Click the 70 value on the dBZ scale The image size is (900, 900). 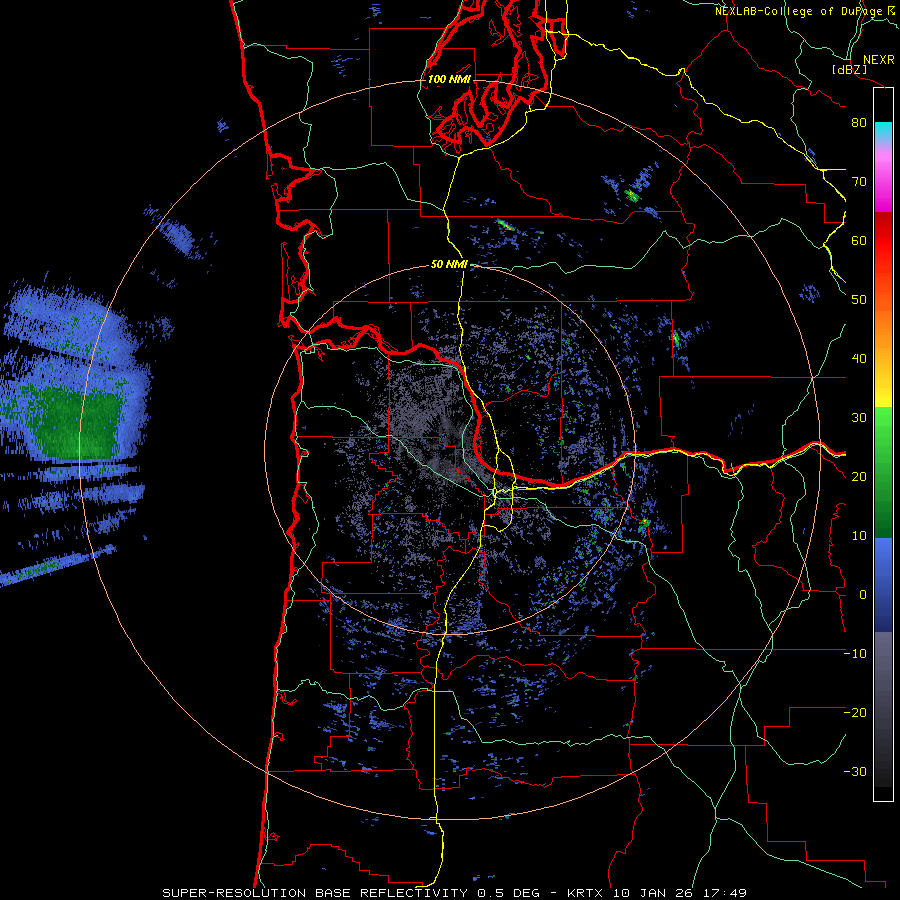pyautogui.click(x=859, y=181)
